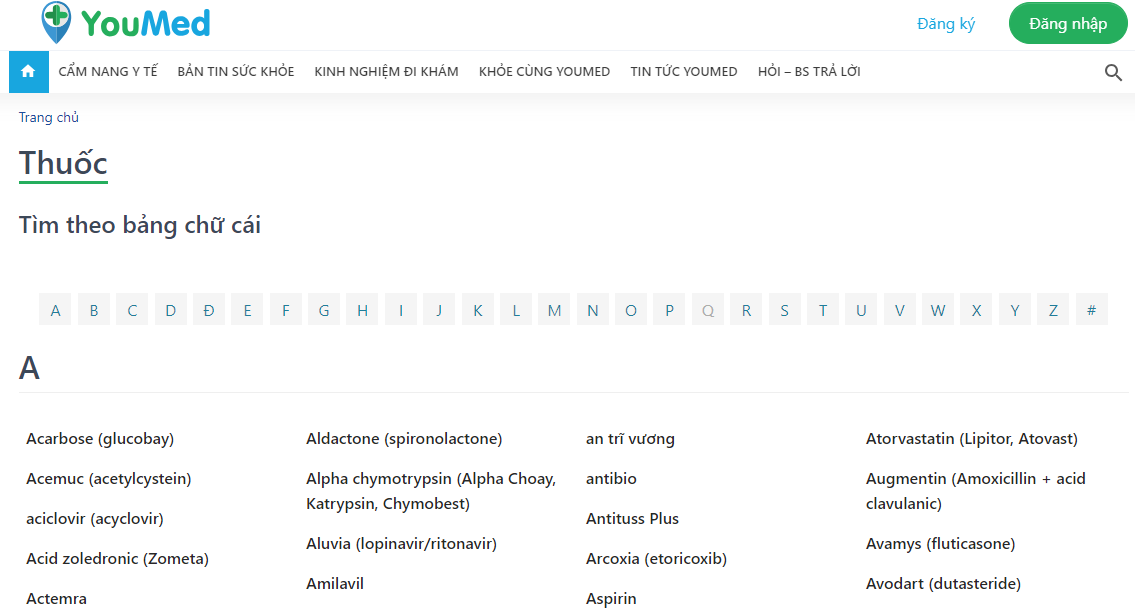Open Acemuc (acetylcystein) drug page
The width and height of the screenshot is (1135, 612).
[109, 479]
